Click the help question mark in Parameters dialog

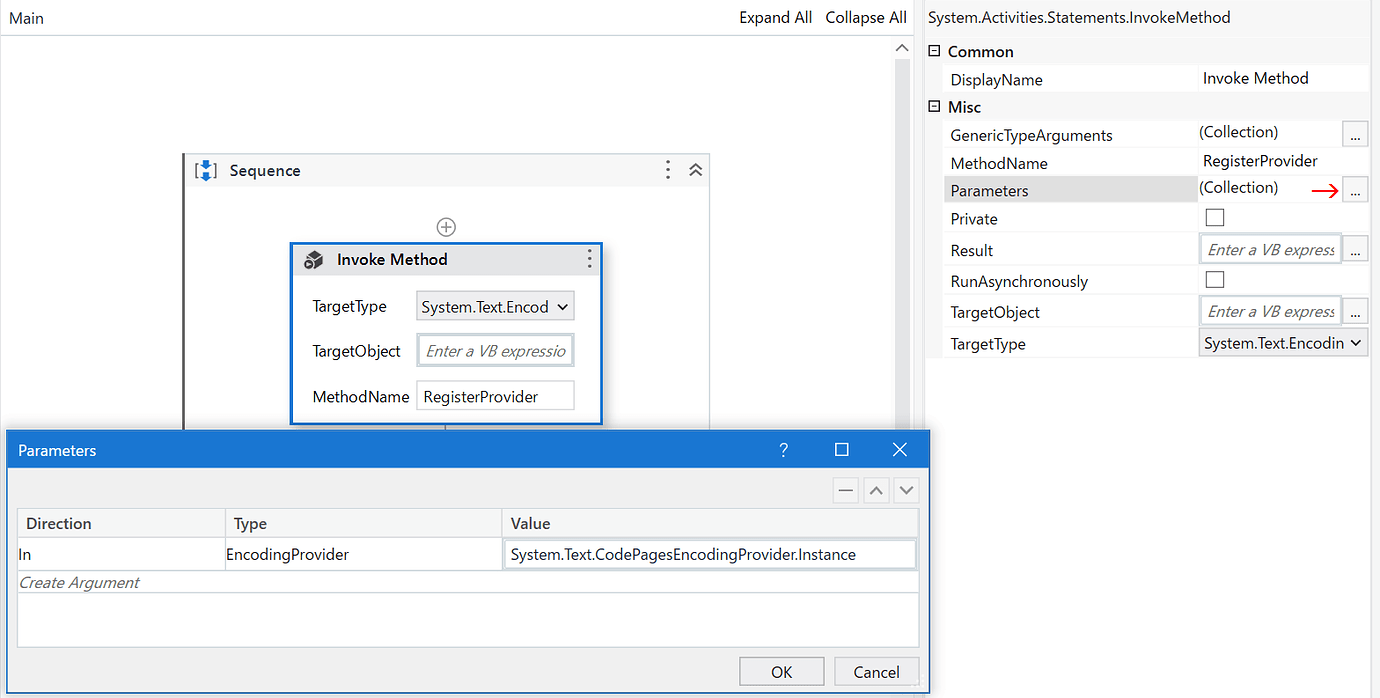click(783, 450)
